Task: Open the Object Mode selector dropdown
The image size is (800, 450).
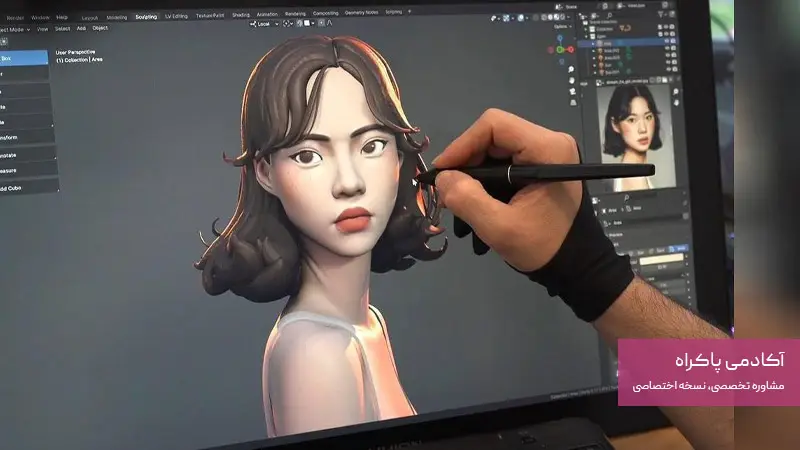Action: click(15, 28)
